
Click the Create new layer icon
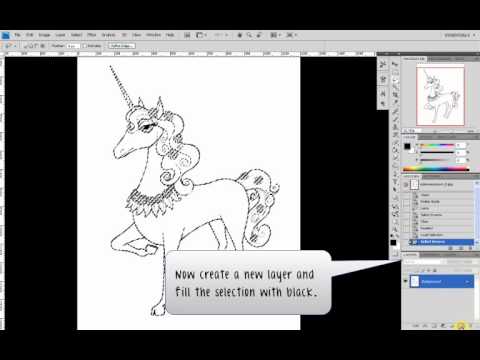[461, 325]
